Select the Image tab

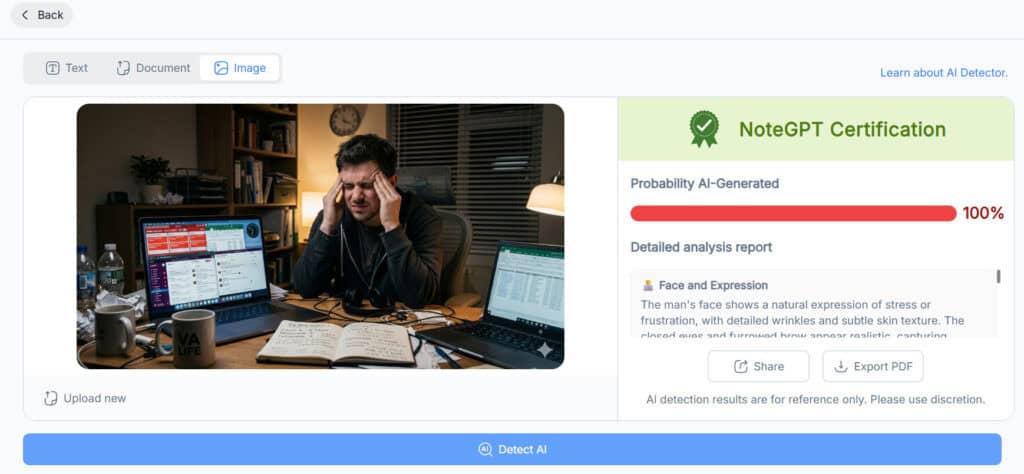240,68
